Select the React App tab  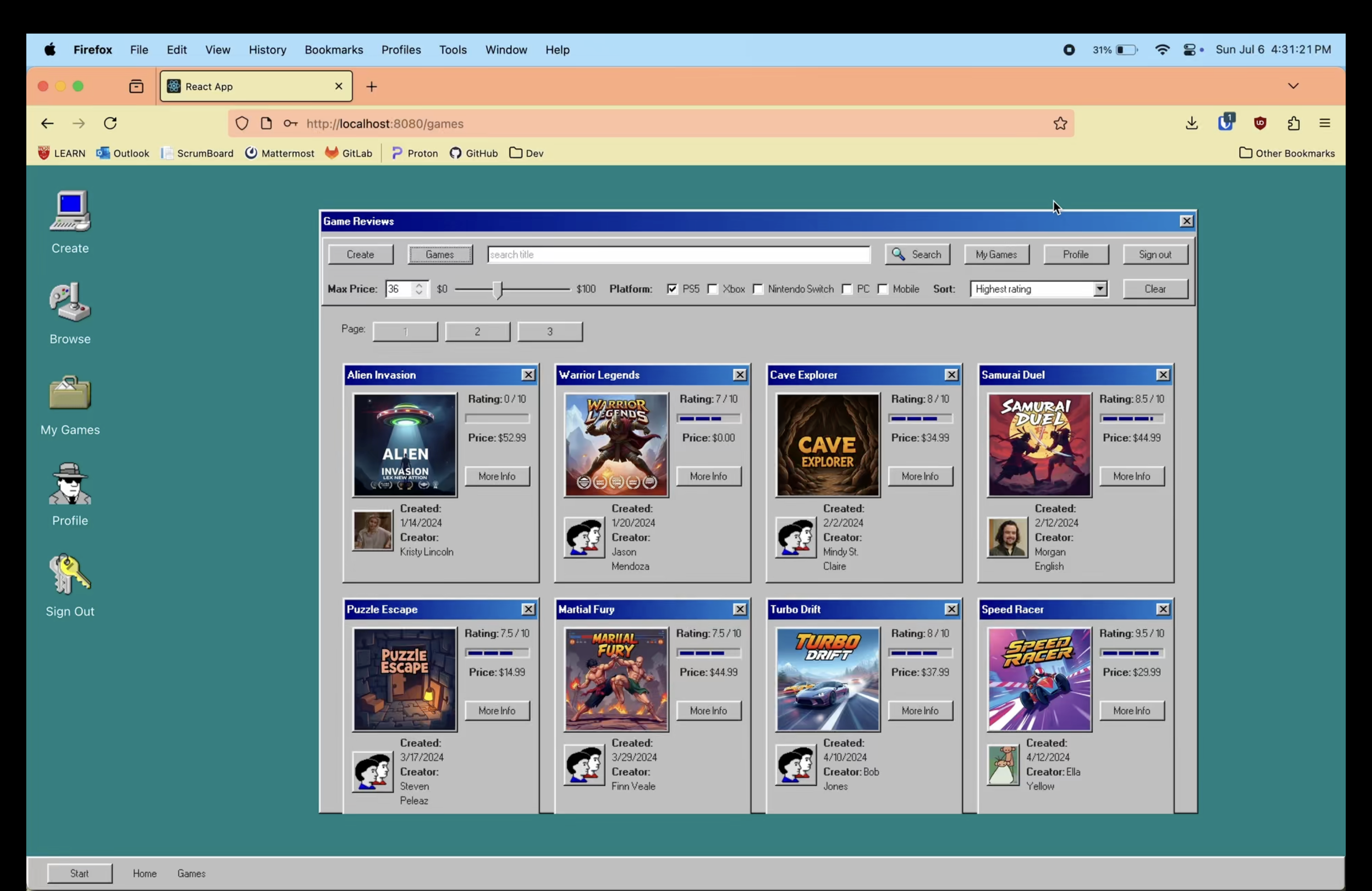(256, 87)
